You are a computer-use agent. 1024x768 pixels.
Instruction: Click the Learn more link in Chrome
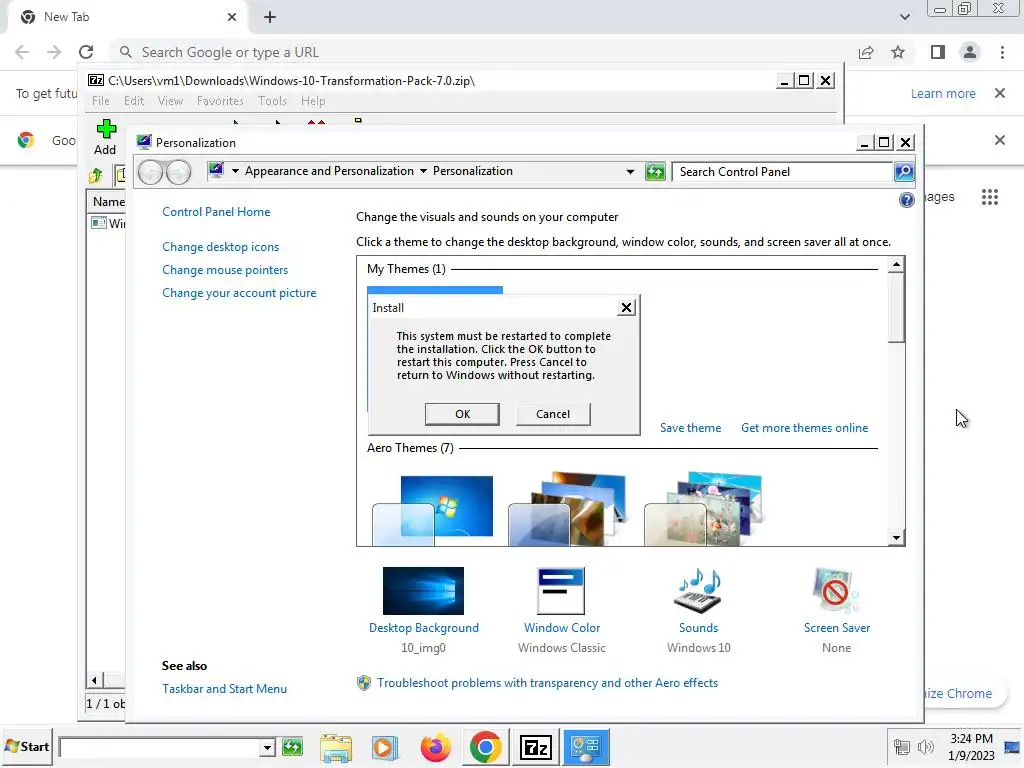coord(943,93)
